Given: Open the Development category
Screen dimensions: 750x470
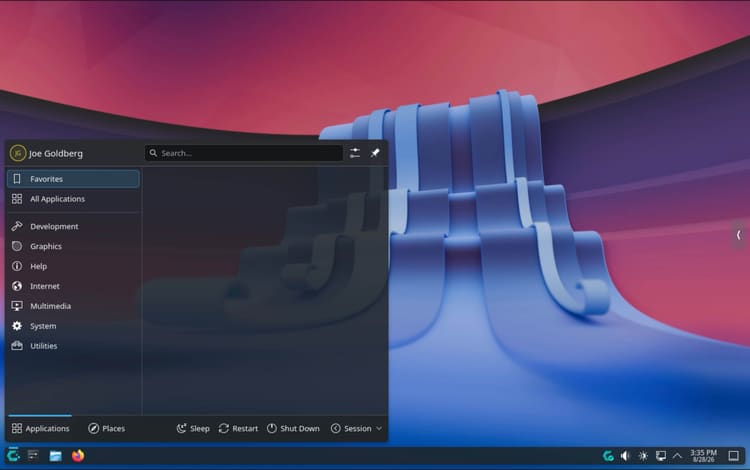Looking at the screenshot, I should coord(73,226).
